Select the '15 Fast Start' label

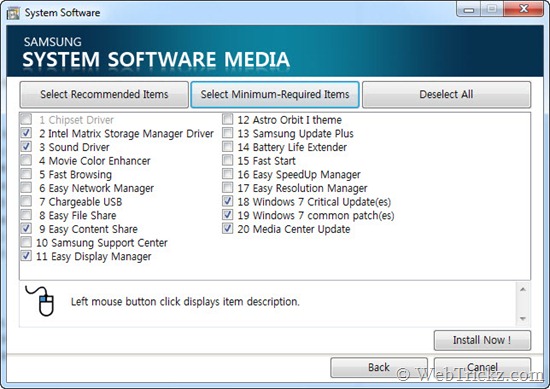267,161
